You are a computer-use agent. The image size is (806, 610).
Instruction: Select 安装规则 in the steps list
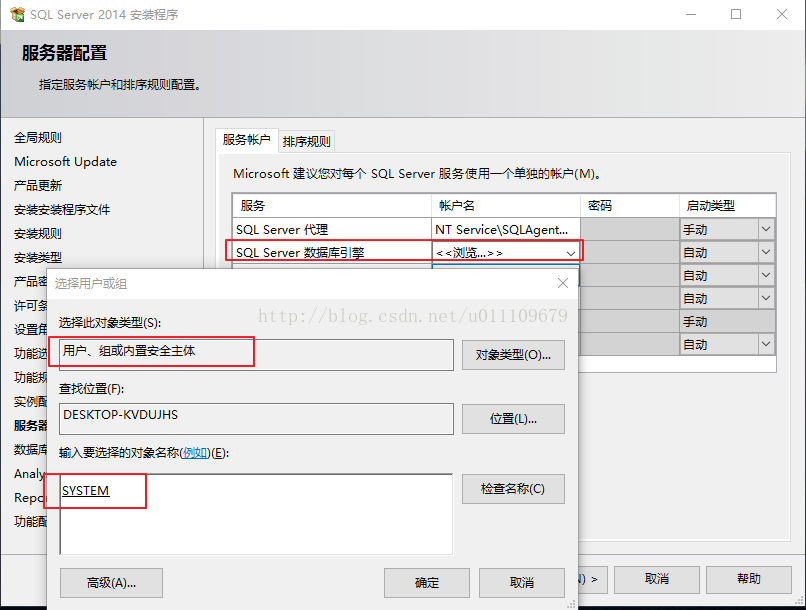38,234
